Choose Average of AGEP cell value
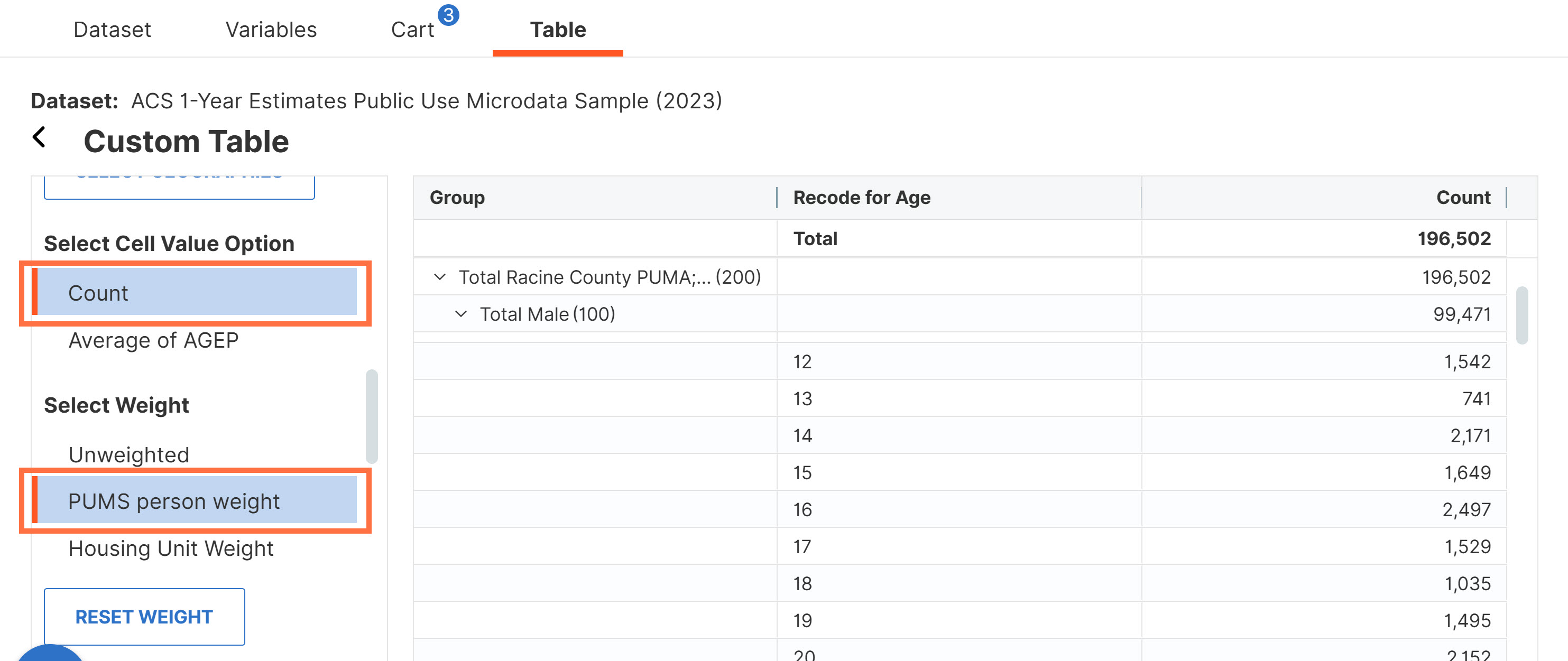Viewport: 1568px width, 661px height. pyautogui.click(x=153, y=340)
